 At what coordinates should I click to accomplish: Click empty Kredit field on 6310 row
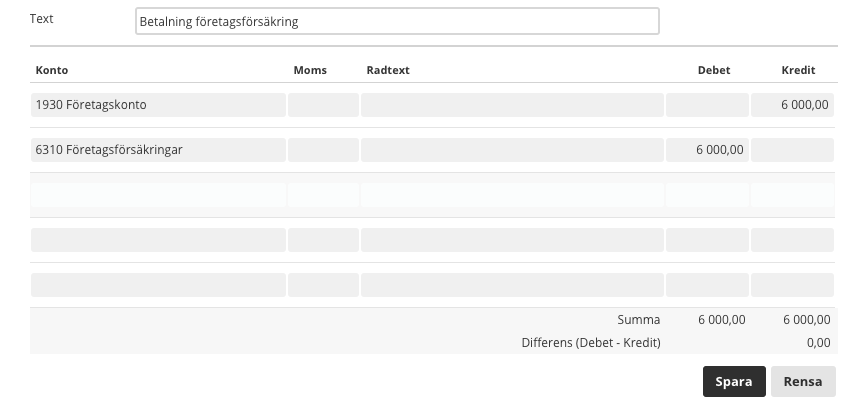tap(792, 149)
